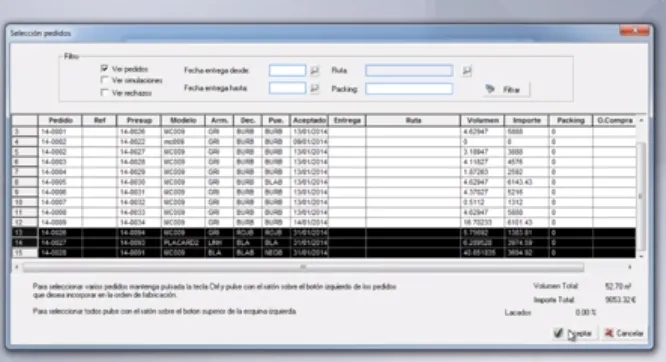Click the Ruta column header in grid
The height and width of the screenshot is (362, 666).
tap(413, 120)
